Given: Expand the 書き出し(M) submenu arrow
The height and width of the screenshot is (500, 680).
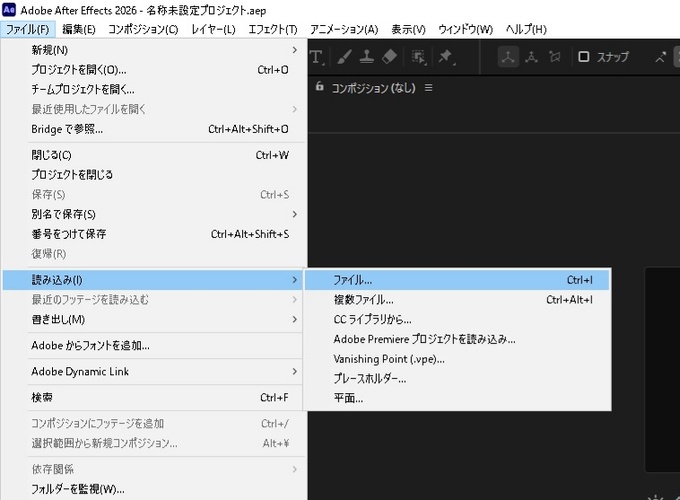Looking at the screenshot, I should tap(295, 320).
